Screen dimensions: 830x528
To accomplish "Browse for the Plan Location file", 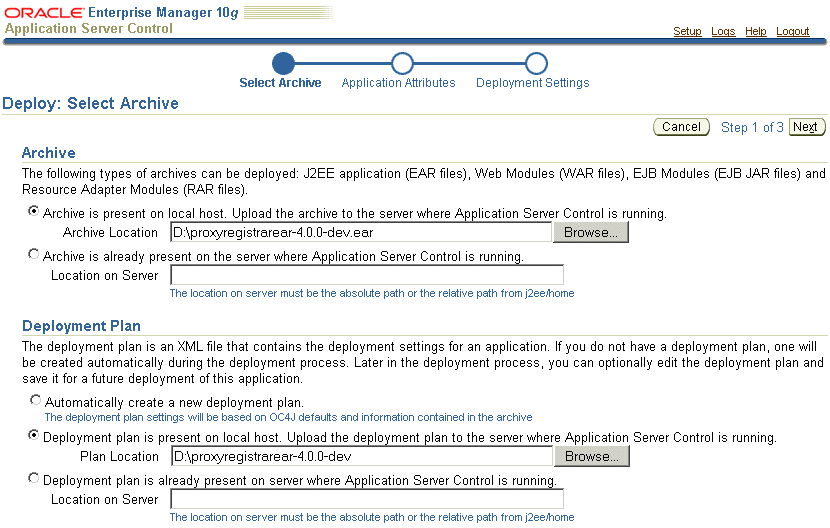I will click(x=592, y=457).
